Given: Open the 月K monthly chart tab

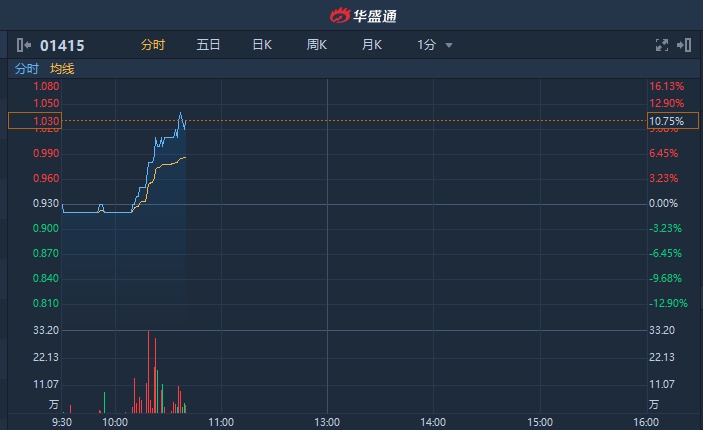Looking at the screenshot, I should point(372,45).
